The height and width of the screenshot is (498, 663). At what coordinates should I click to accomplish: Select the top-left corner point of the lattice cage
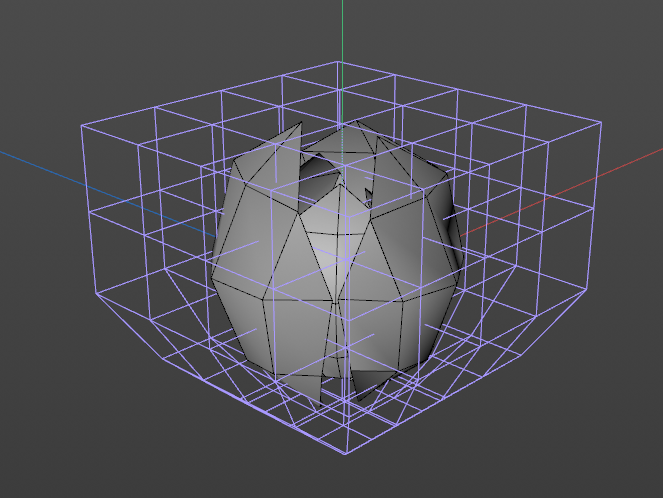point(81,125)
